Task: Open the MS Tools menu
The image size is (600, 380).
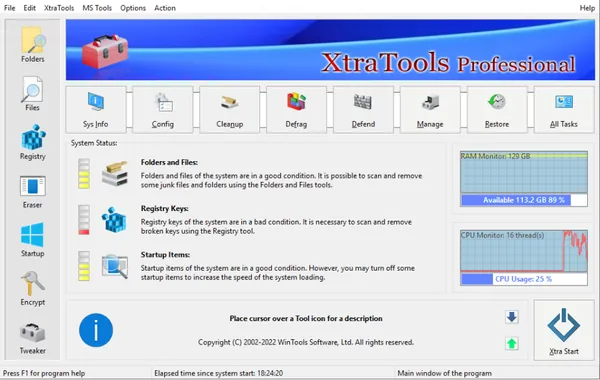Action: (97, 8)
